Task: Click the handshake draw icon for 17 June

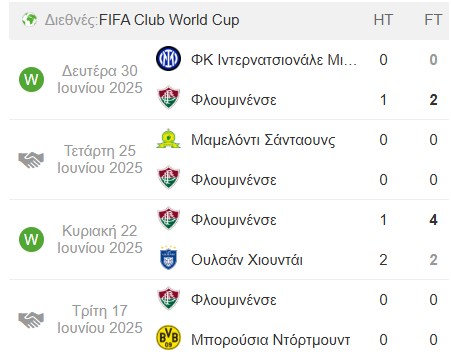Action: (x=31, y=319)
